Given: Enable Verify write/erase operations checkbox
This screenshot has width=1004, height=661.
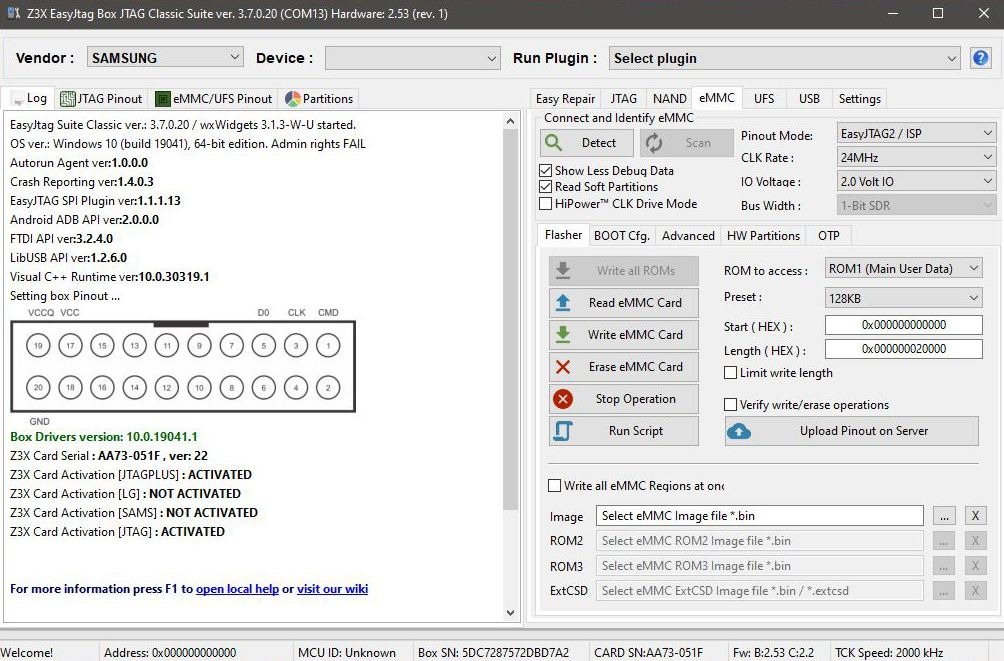Looking at the screenshot, I should coord(730,405).
